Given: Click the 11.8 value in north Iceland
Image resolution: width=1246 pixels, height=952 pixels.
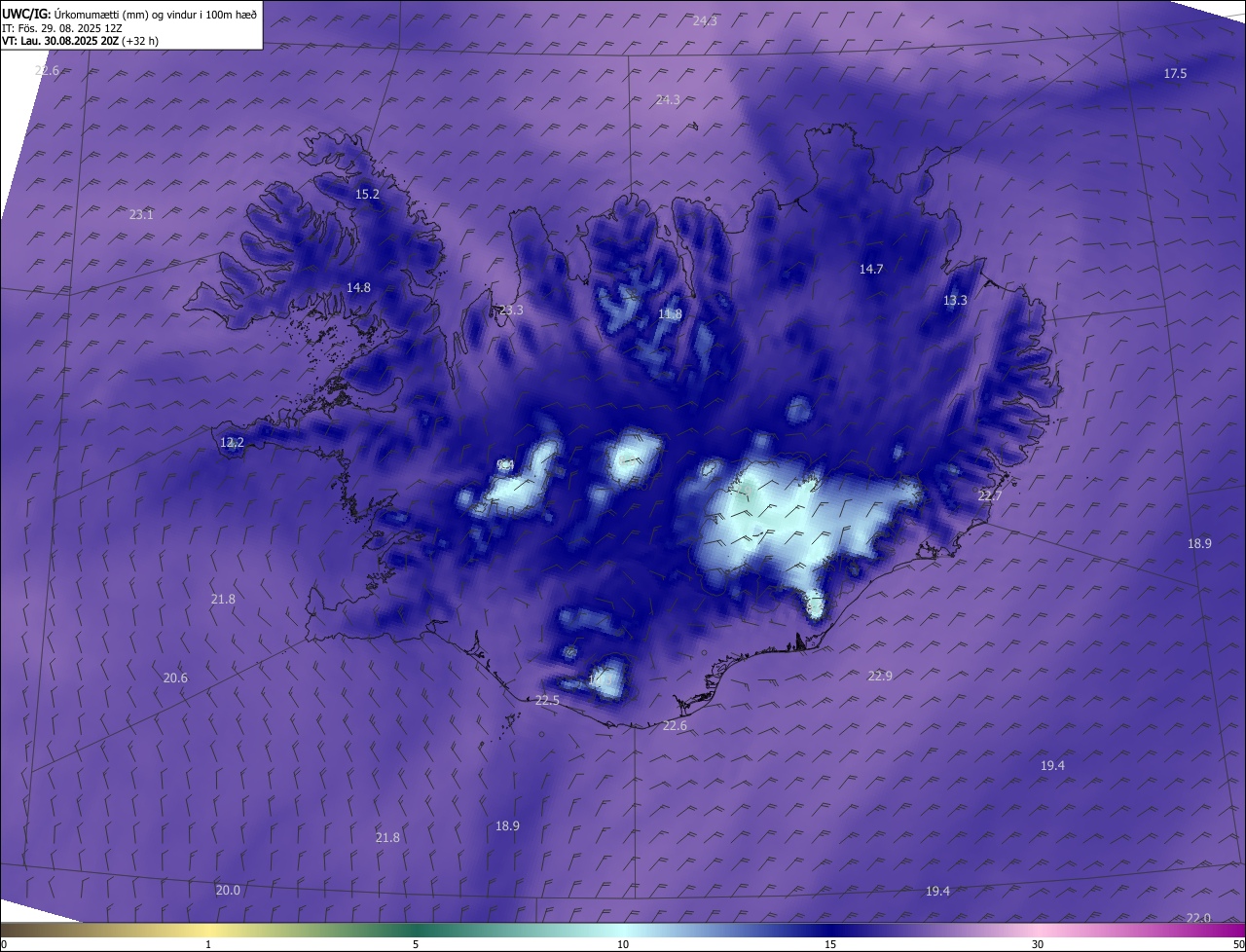Looking at the screenshot, I should coord(670,314).
